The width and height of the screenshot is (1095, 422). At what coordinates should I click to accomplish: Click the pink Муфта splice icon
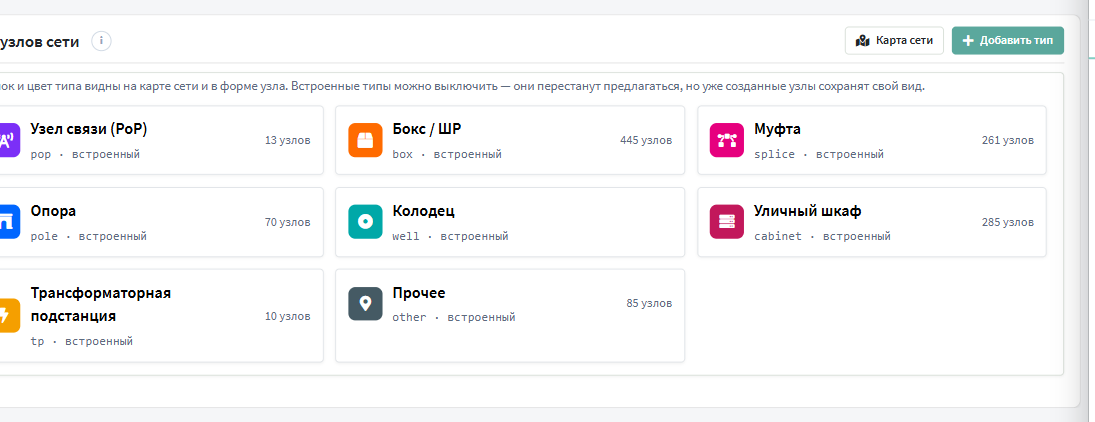coord(727,140)
